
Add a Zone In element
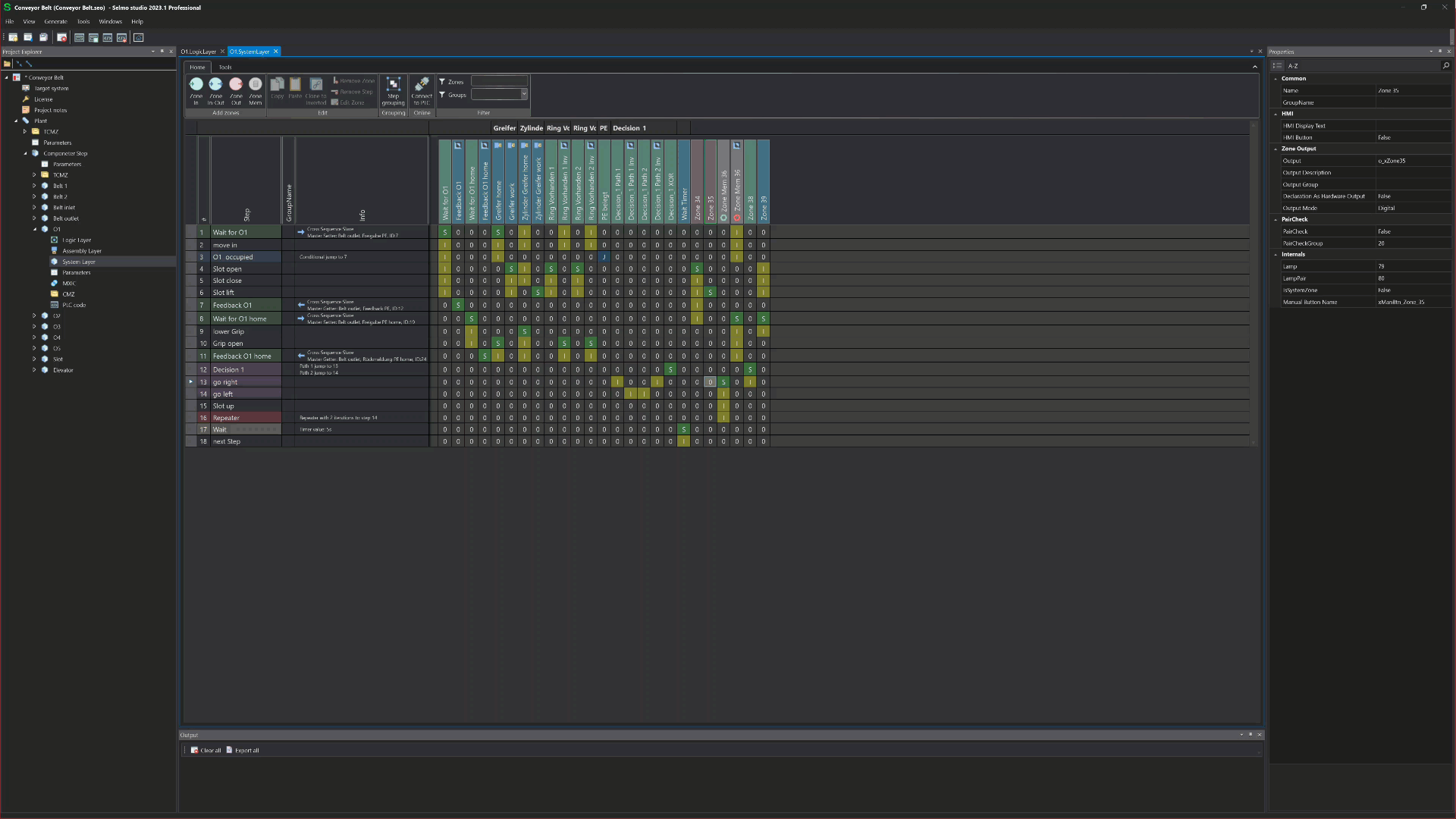click(x=196, y=89)
